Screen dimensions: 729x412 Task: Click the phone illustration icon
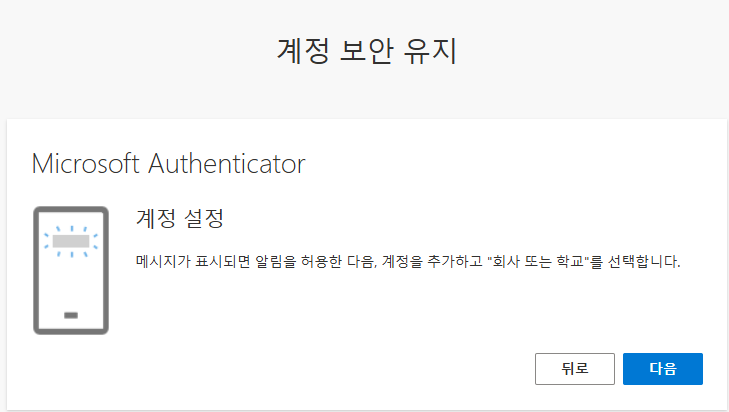[x=70, y=270]
